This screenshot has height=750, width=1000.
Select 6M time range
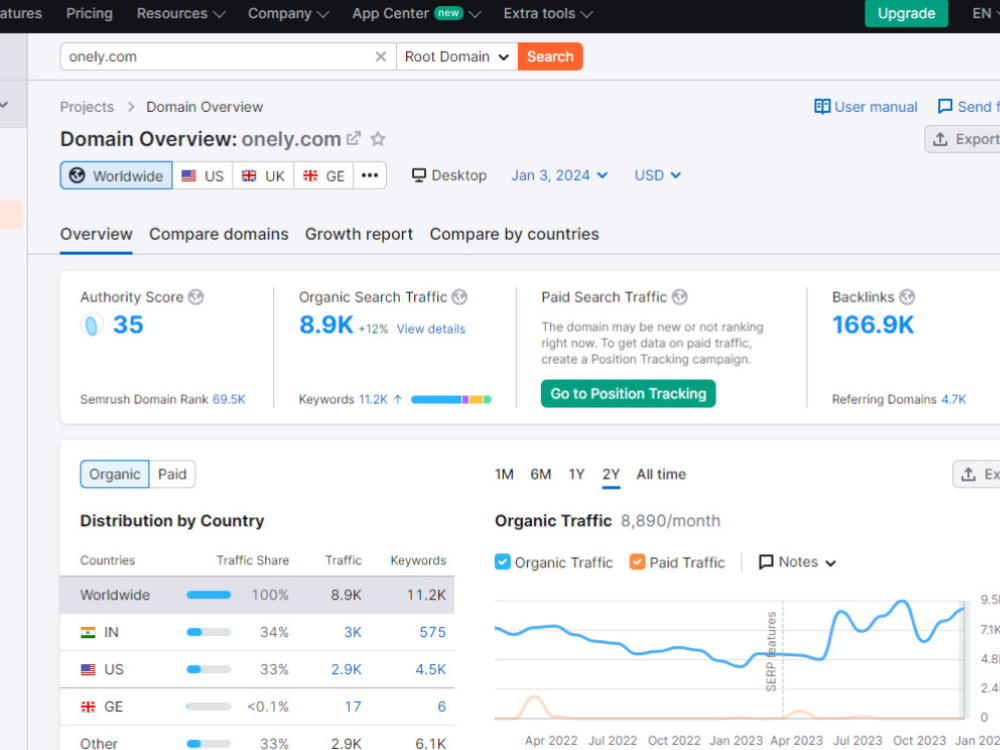tap(540, 474)
